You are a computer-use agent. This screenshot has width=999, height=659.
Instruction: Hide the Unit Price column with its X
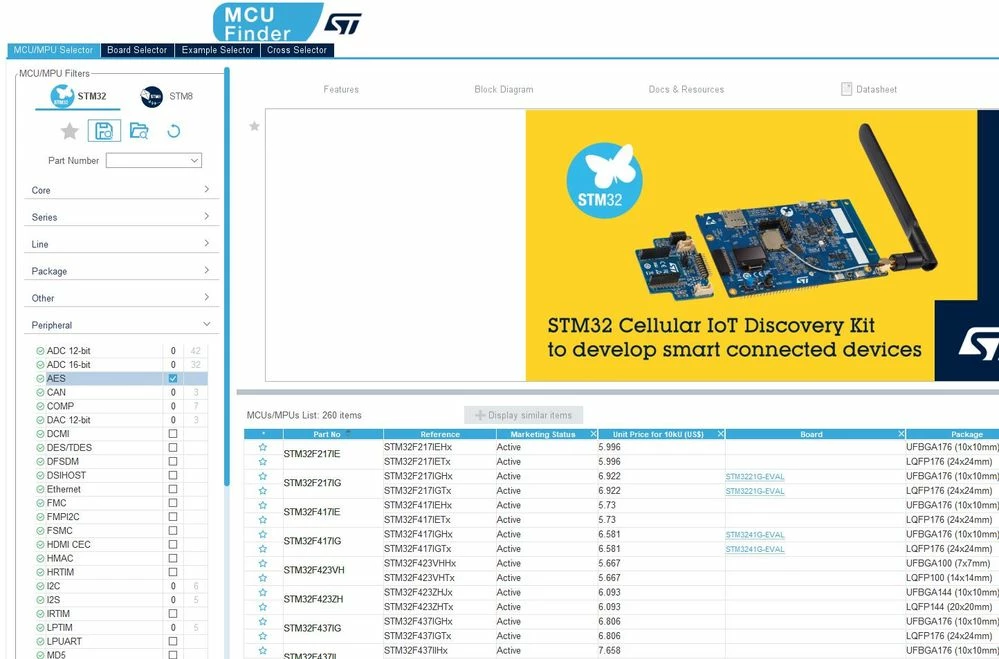point(721,434)
